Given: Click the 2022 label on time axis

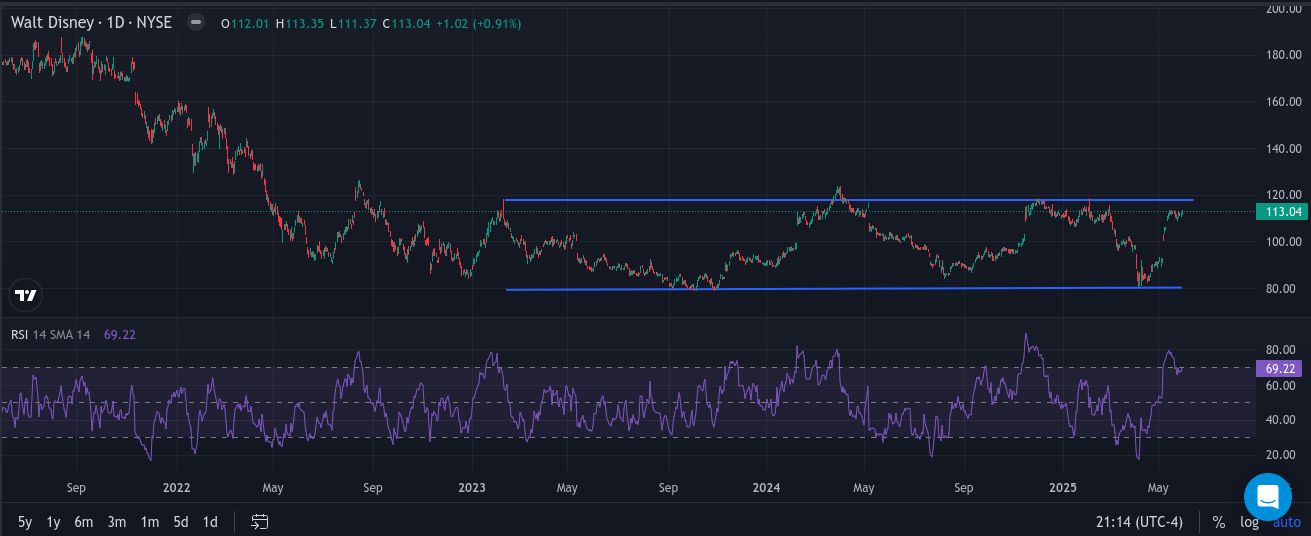Looking at the screenshot, I should (176, 489).
